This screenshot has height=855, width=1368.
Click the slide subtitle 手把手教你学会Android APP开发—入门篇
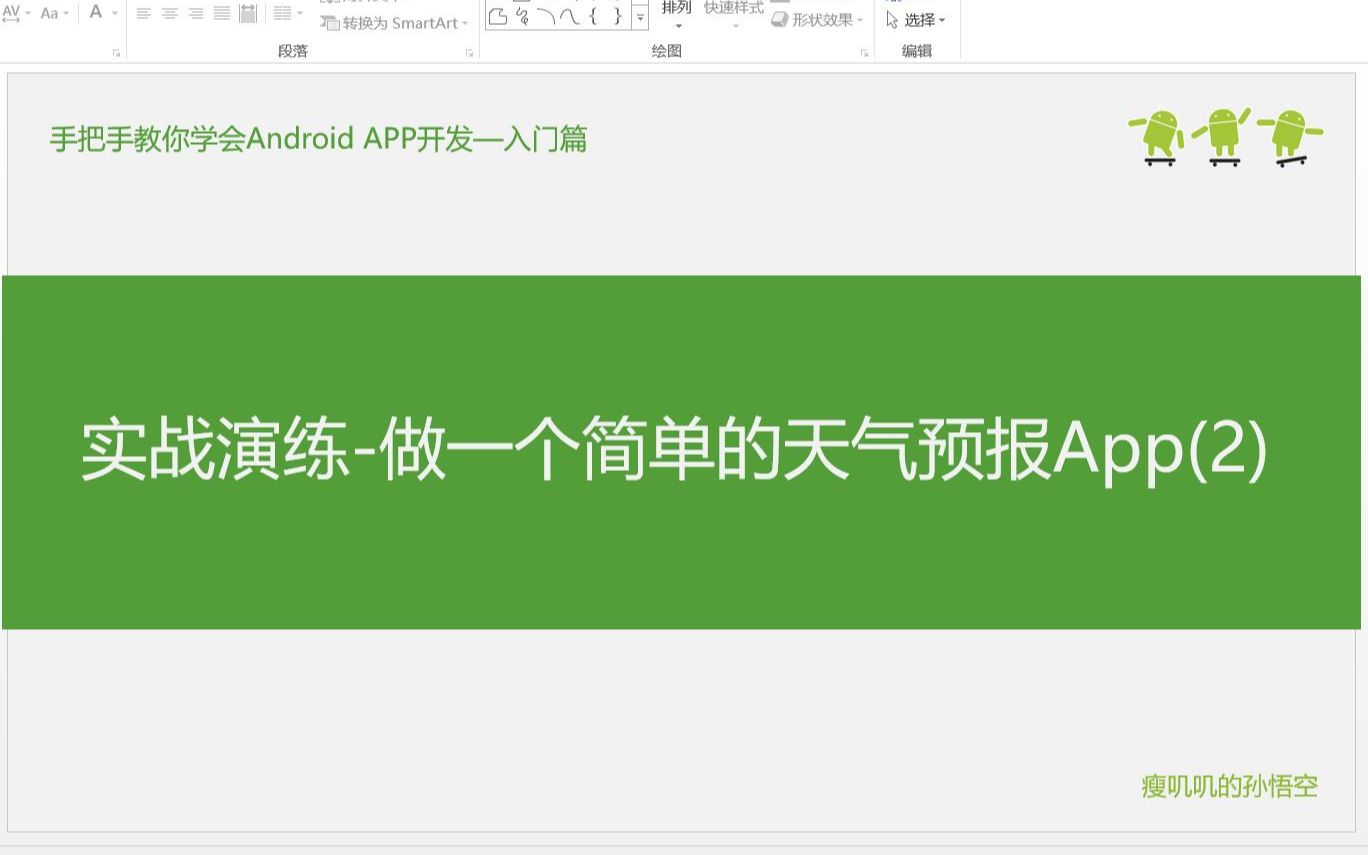pyautogui.click(x=318, y=139)
